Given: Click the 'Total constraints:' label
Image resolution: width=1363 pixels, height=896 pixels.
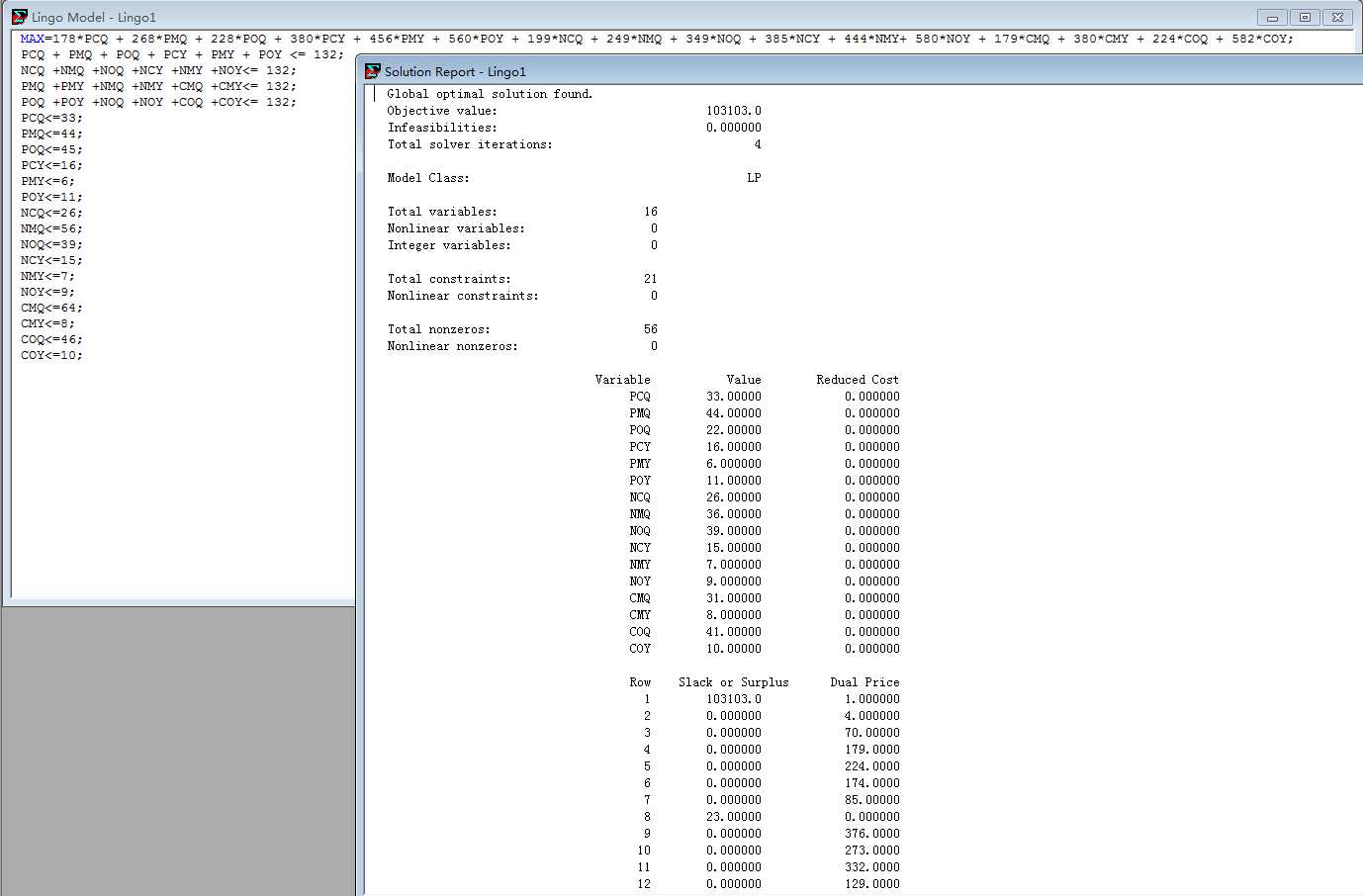Looking at the screenshot, I should [449, 279].
